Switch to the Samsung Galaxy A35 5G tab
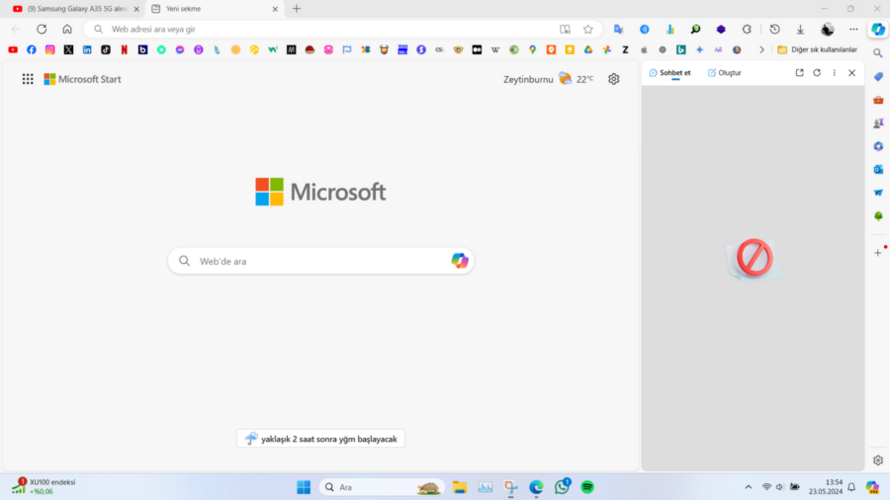Viewport: 890px width, 500px height. click(76, 9)
